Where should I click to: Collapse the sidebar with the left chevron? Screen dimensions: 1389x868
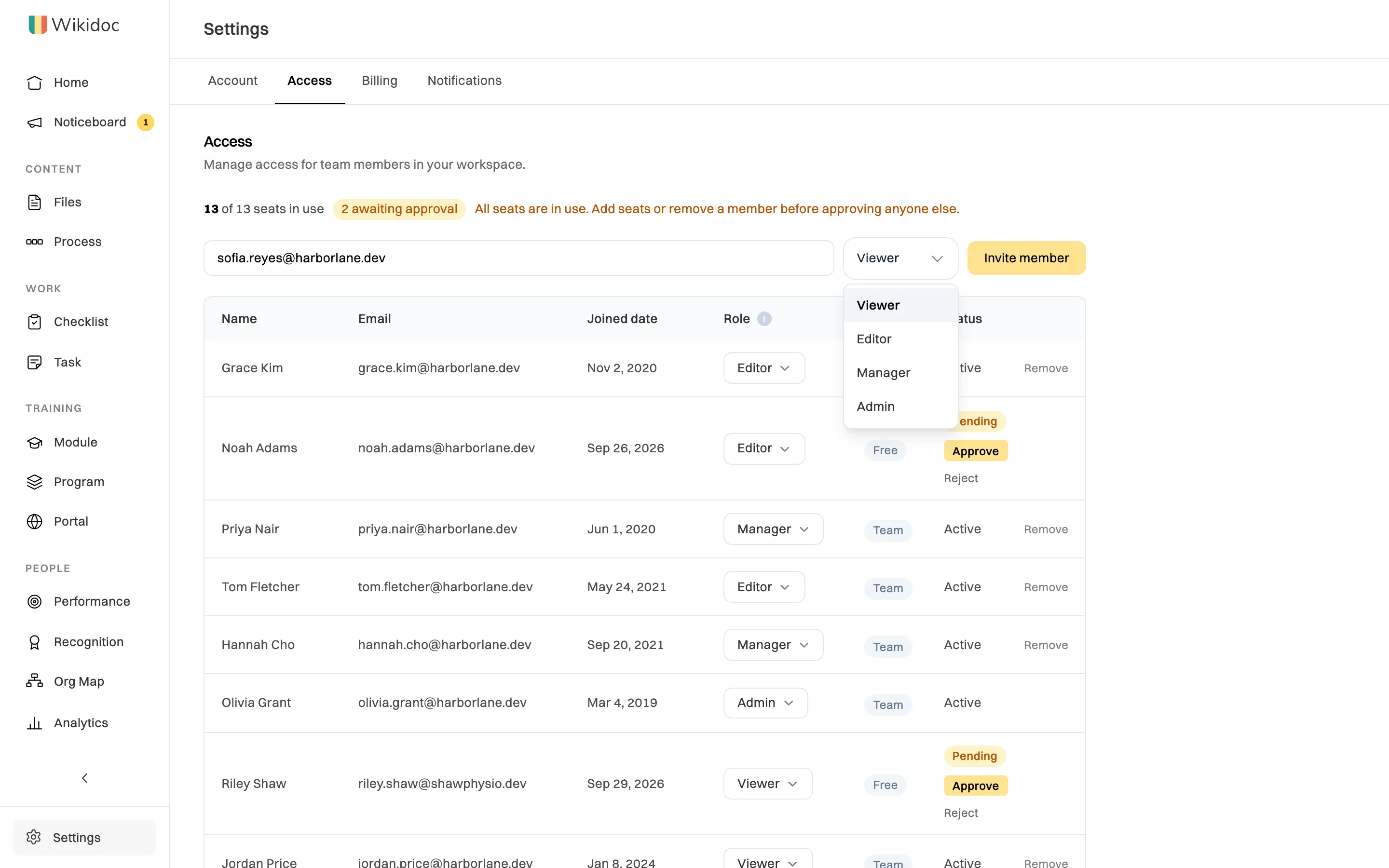(x=85, y=778)
